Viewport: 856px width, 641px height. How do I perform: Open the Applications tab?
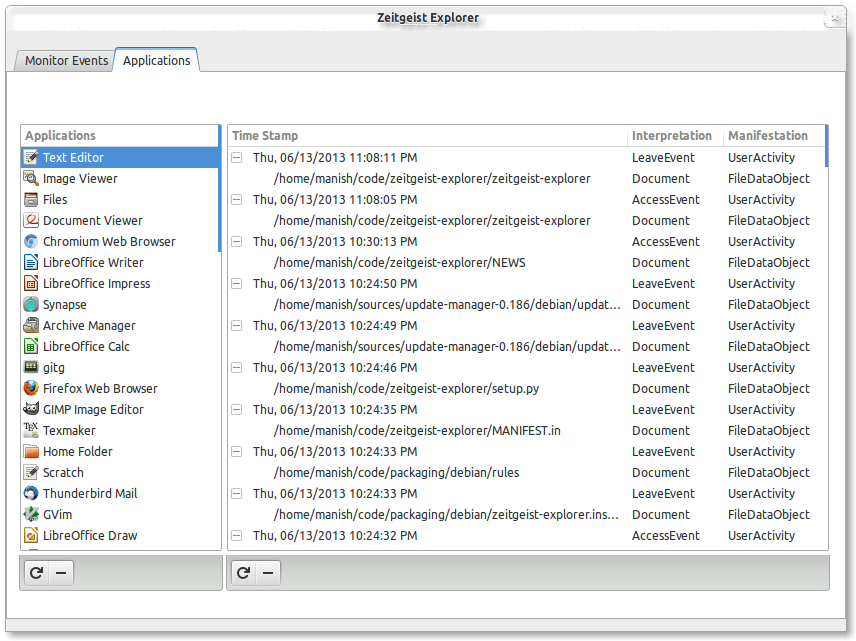(156, 60)
